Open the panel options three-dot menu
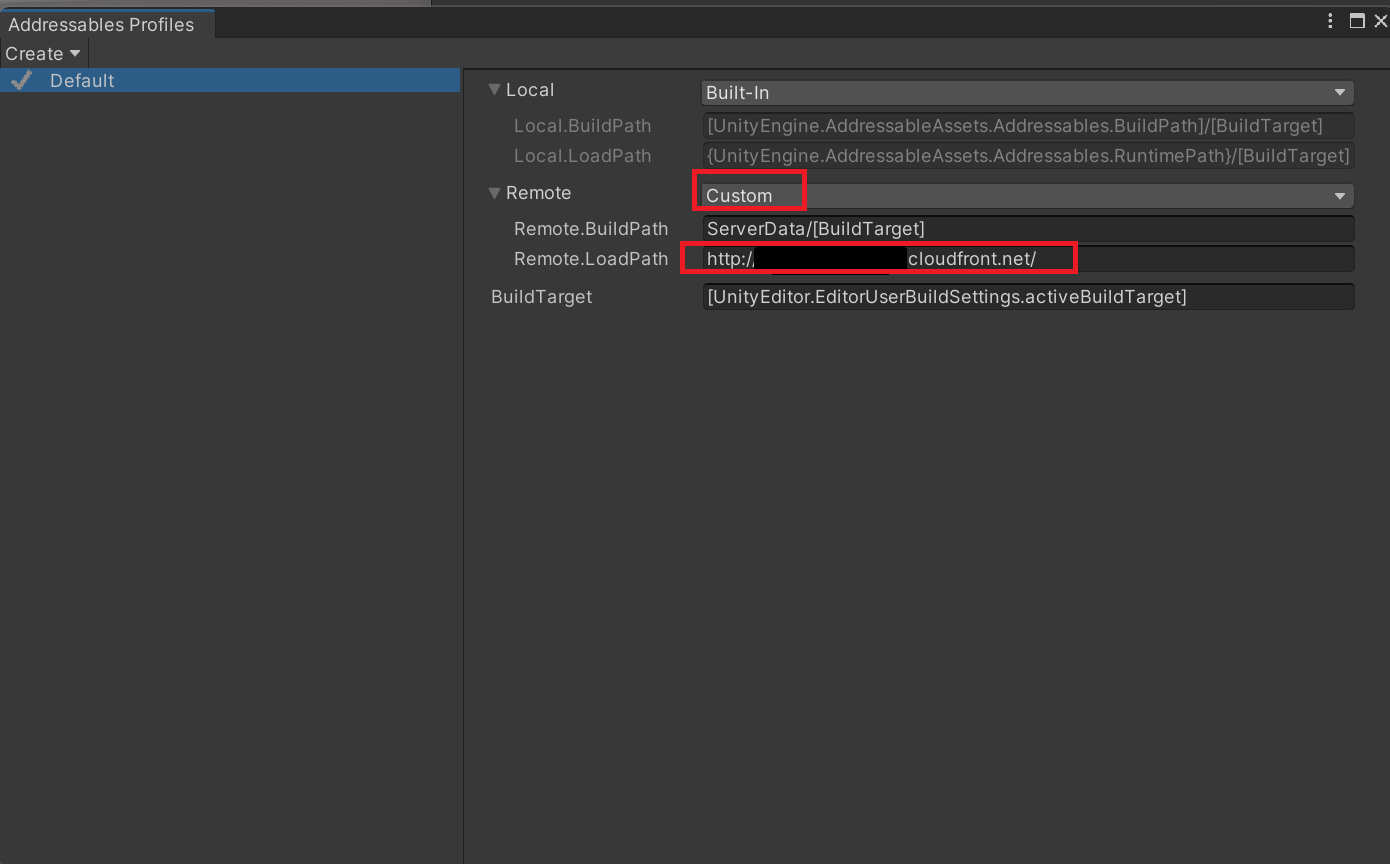 [x=1329, y=20]
